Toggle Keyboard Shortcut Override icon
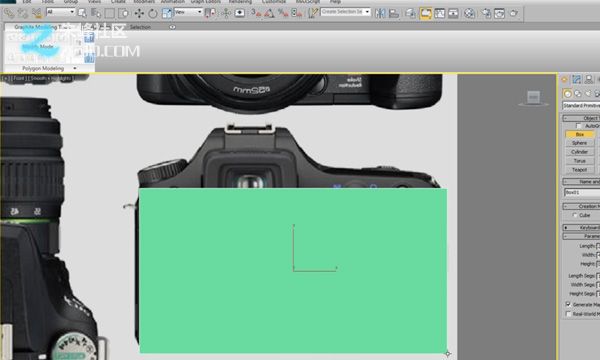Viewport: 600px width, 360px height. [x=240, y=14]
